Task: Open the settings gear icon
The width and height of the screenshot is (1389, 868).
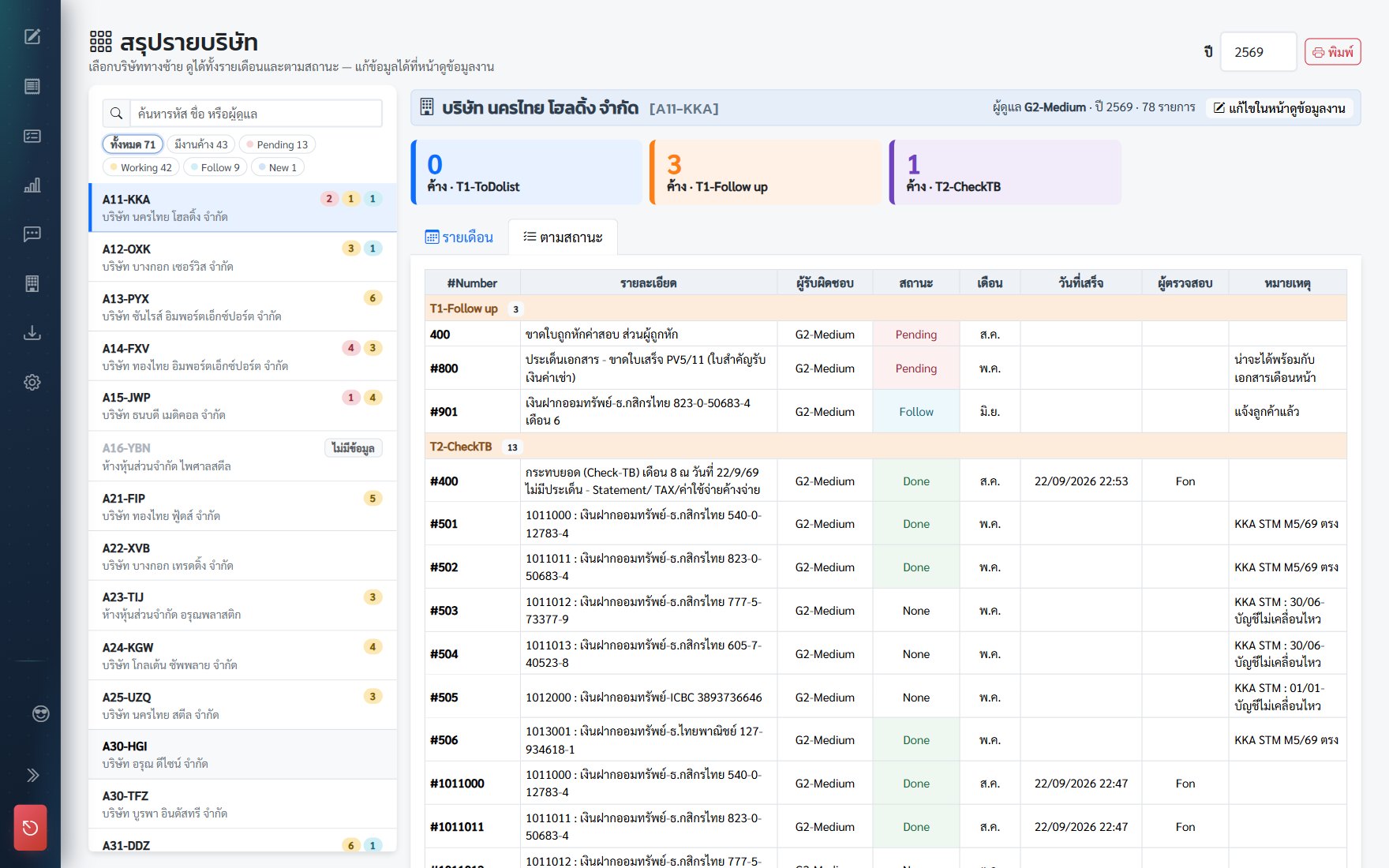Action: (32, 383)
